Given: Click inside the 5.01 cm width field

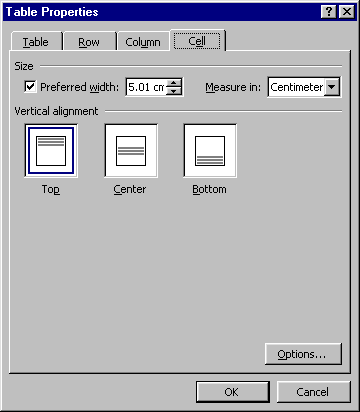Looking at the screenshot, I should click(x=146, y=87).
